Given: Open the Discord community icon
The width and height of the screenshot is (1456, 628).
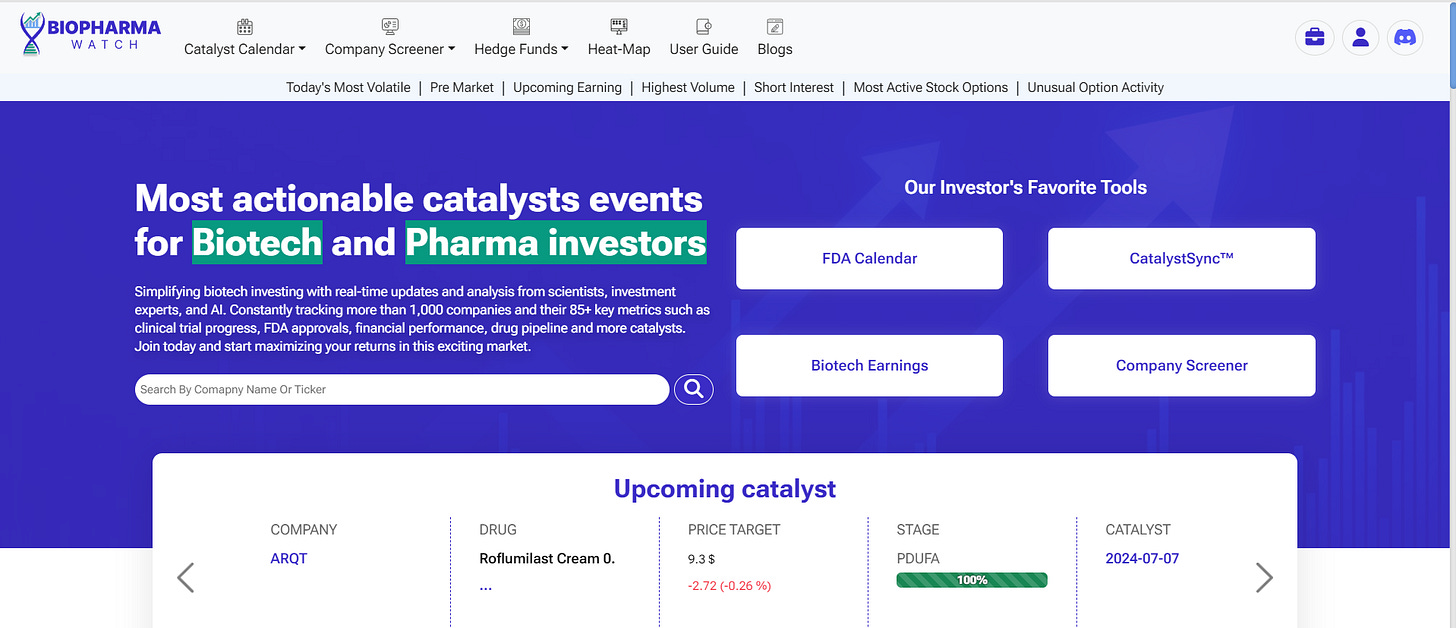Looking at the screenshot, I should coord(1405,38).
